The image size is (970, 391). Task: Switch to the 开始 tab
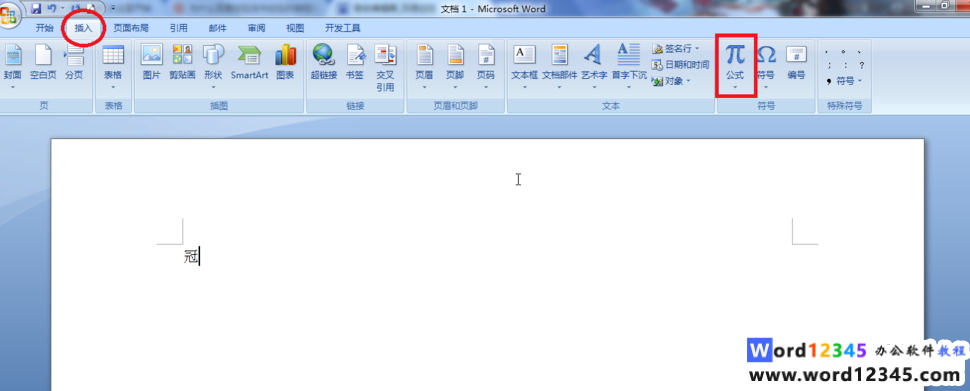pyautogui.click(x=45, y=28)
